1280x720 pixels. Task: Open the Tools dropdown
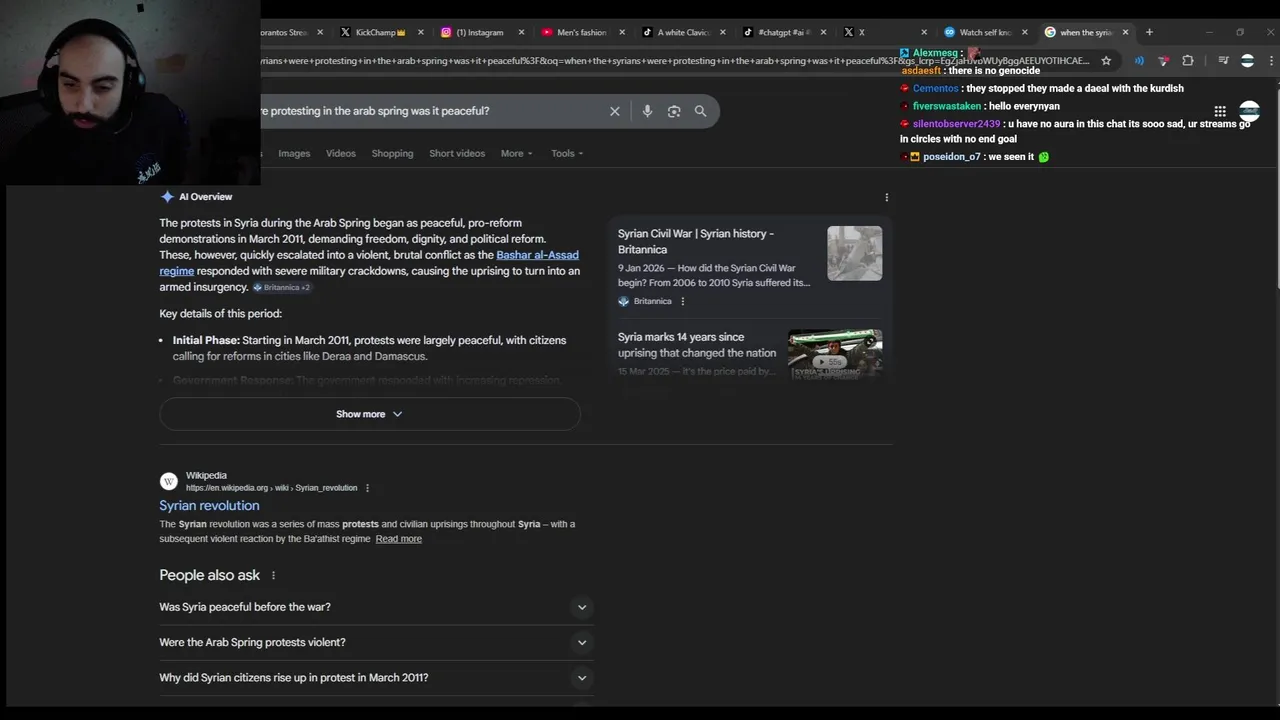pos(567,153)
